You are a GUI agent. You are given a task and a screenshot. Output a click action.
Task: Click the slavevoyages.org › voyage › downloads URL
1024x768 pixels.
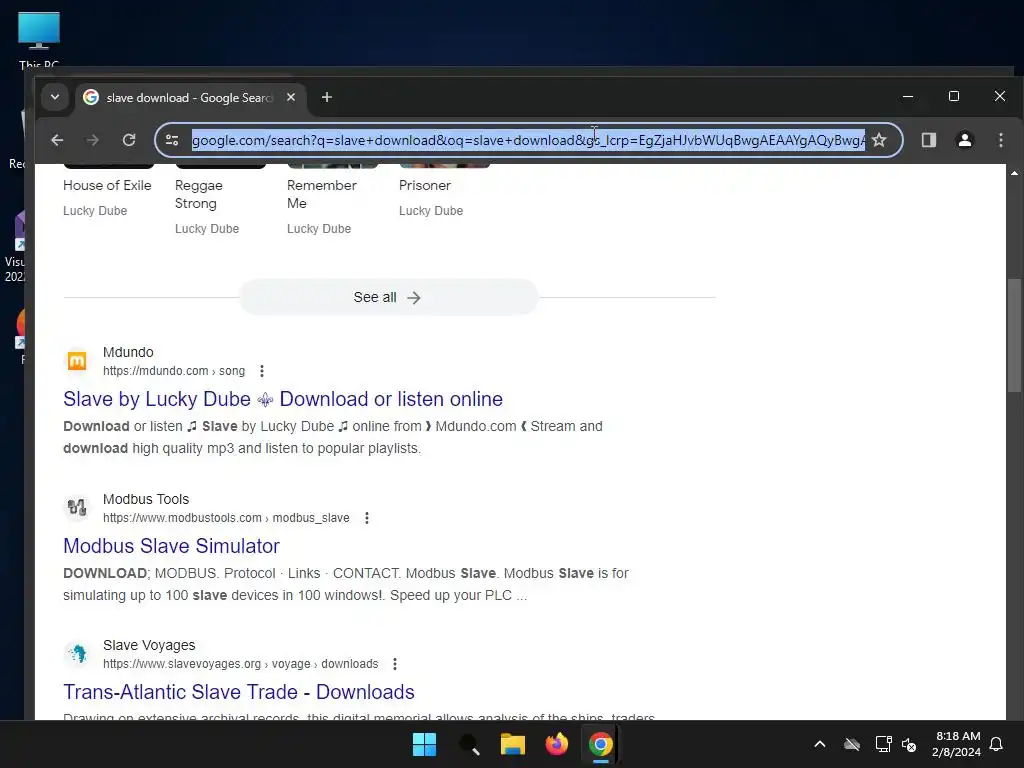point(240,664)
